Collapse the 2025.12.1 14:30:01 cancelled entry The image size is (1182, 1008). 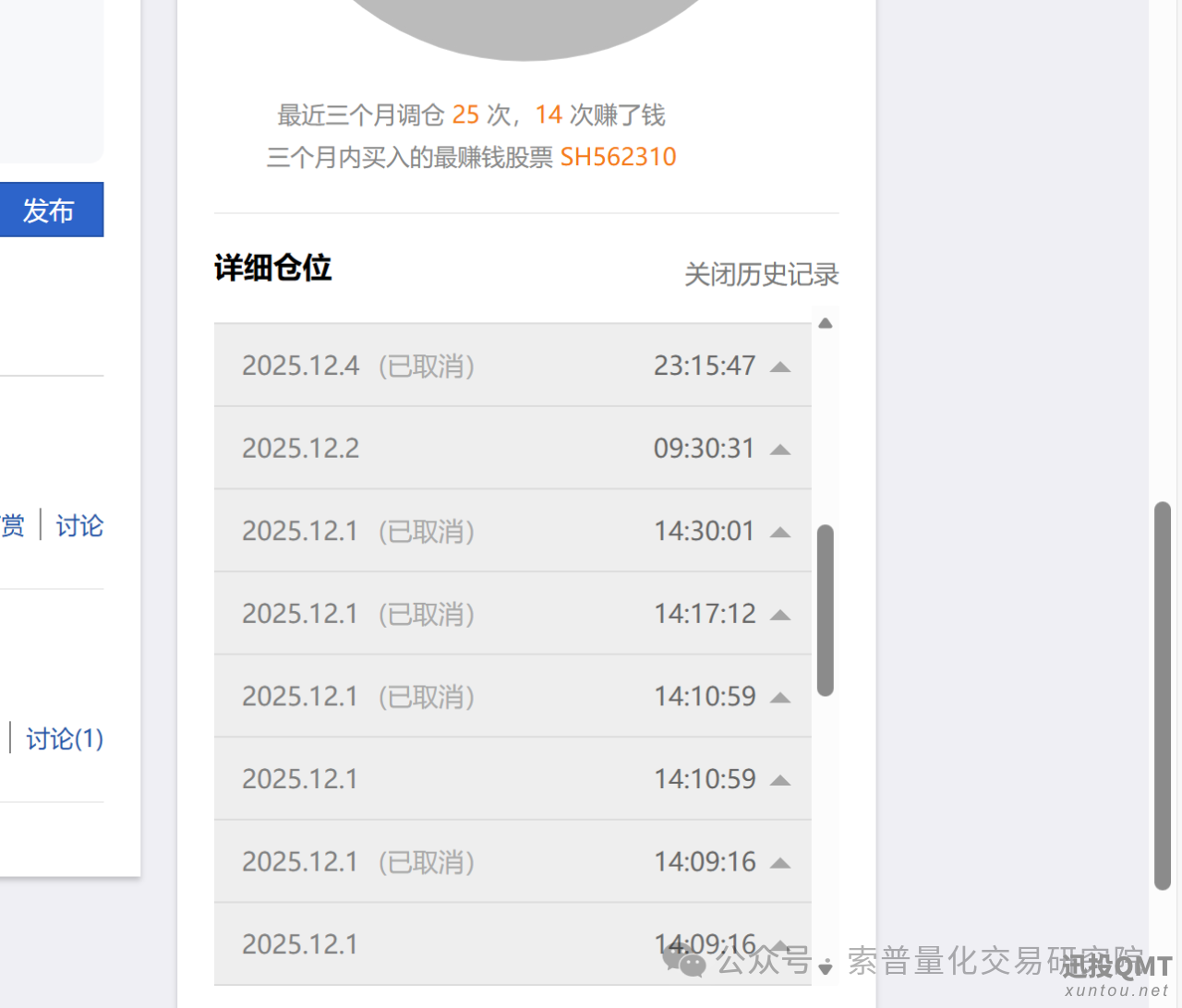780,532
